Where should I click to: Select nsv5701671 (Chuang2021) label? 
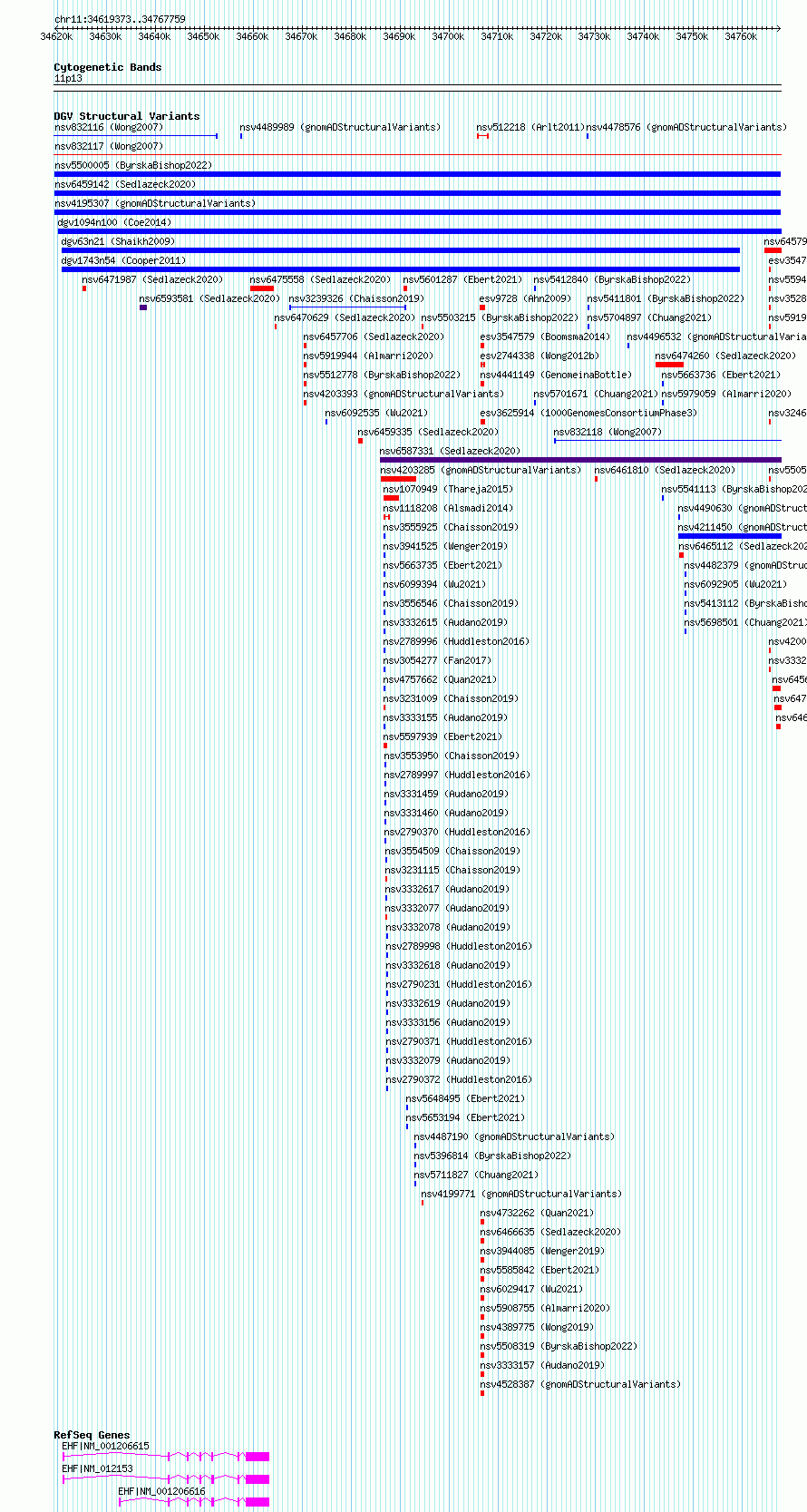coord(596,394)
